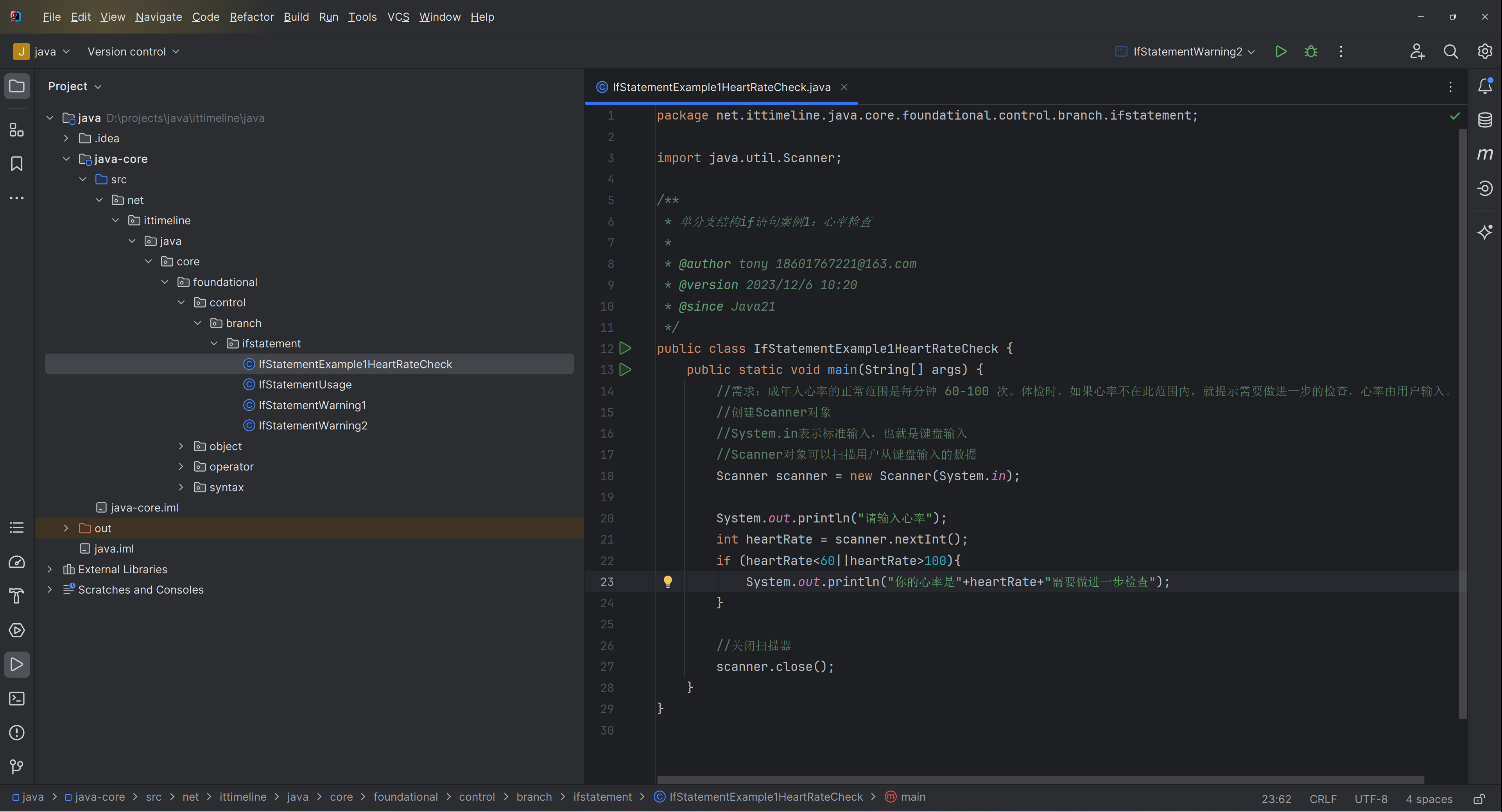Click the intention lightbulb on line 23
Screen dimensions: 1502x812
(668, 581)
